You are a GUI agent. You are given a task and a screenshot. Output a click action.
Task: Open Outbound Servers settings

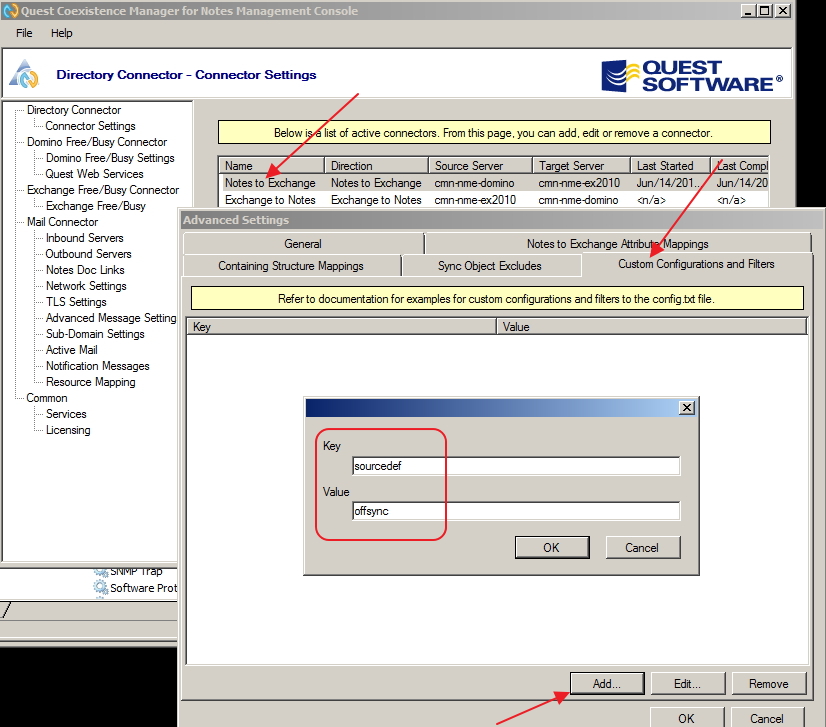(88, 254)
